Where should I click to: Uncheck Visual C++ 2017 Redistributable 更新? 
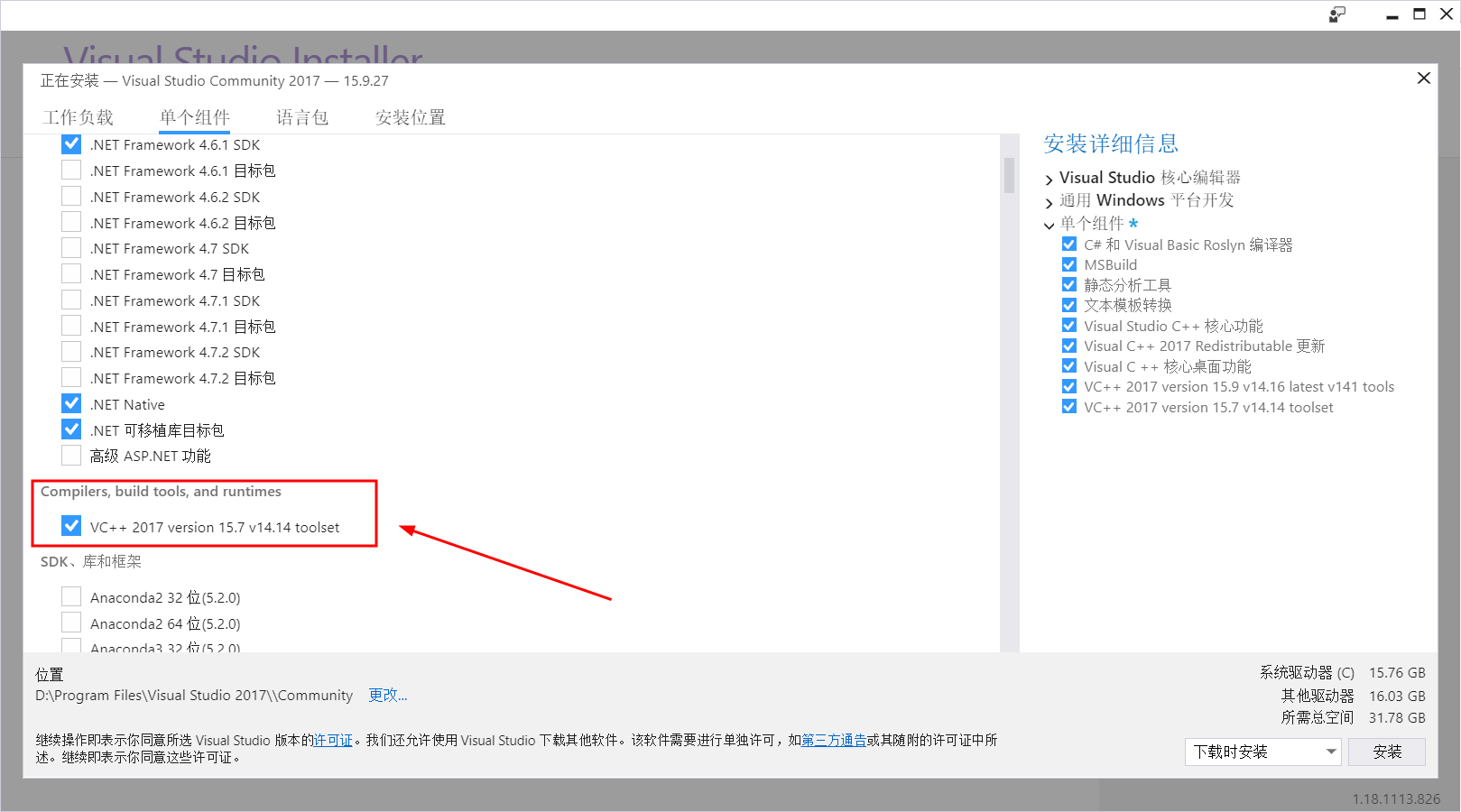(1069, 346)
